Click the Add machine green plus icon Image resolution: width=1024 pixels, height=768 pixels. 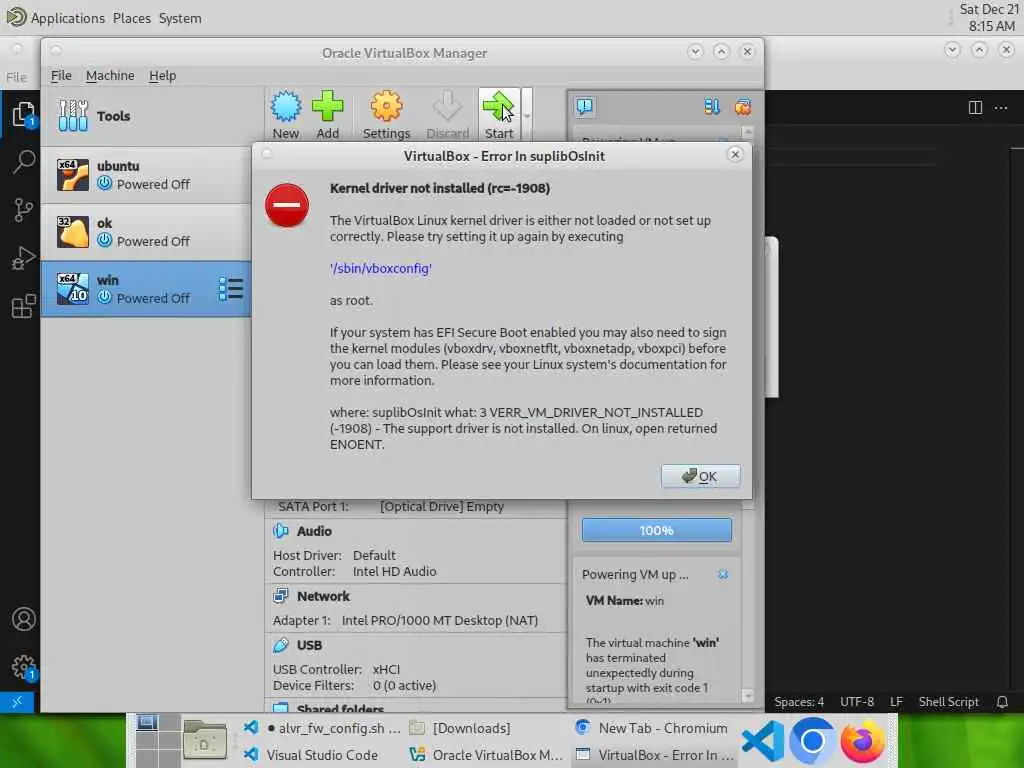point(328,115)
